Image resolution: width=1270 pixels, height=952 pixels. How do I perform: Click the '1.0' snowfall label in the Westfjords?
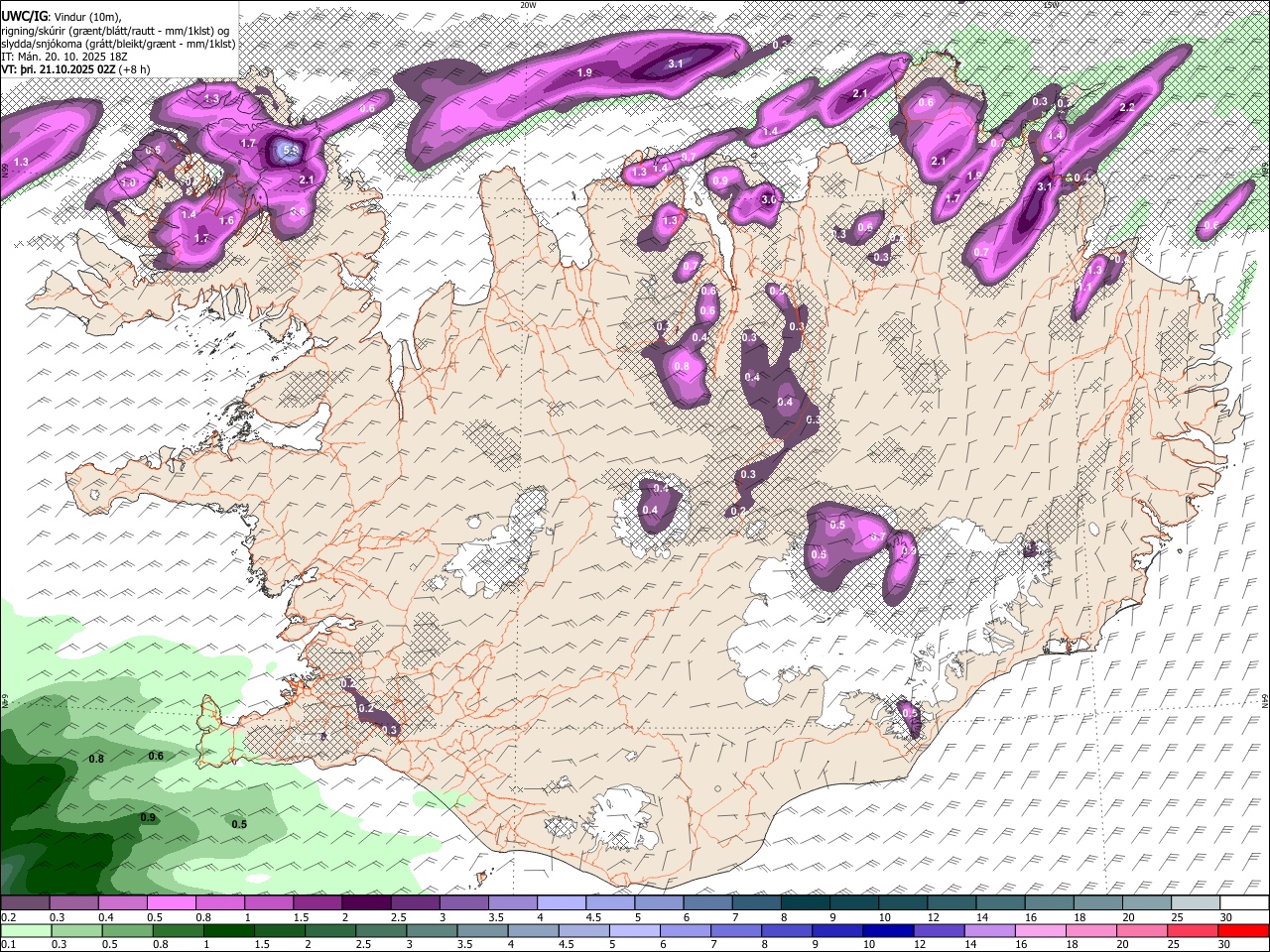click(129, 182)
